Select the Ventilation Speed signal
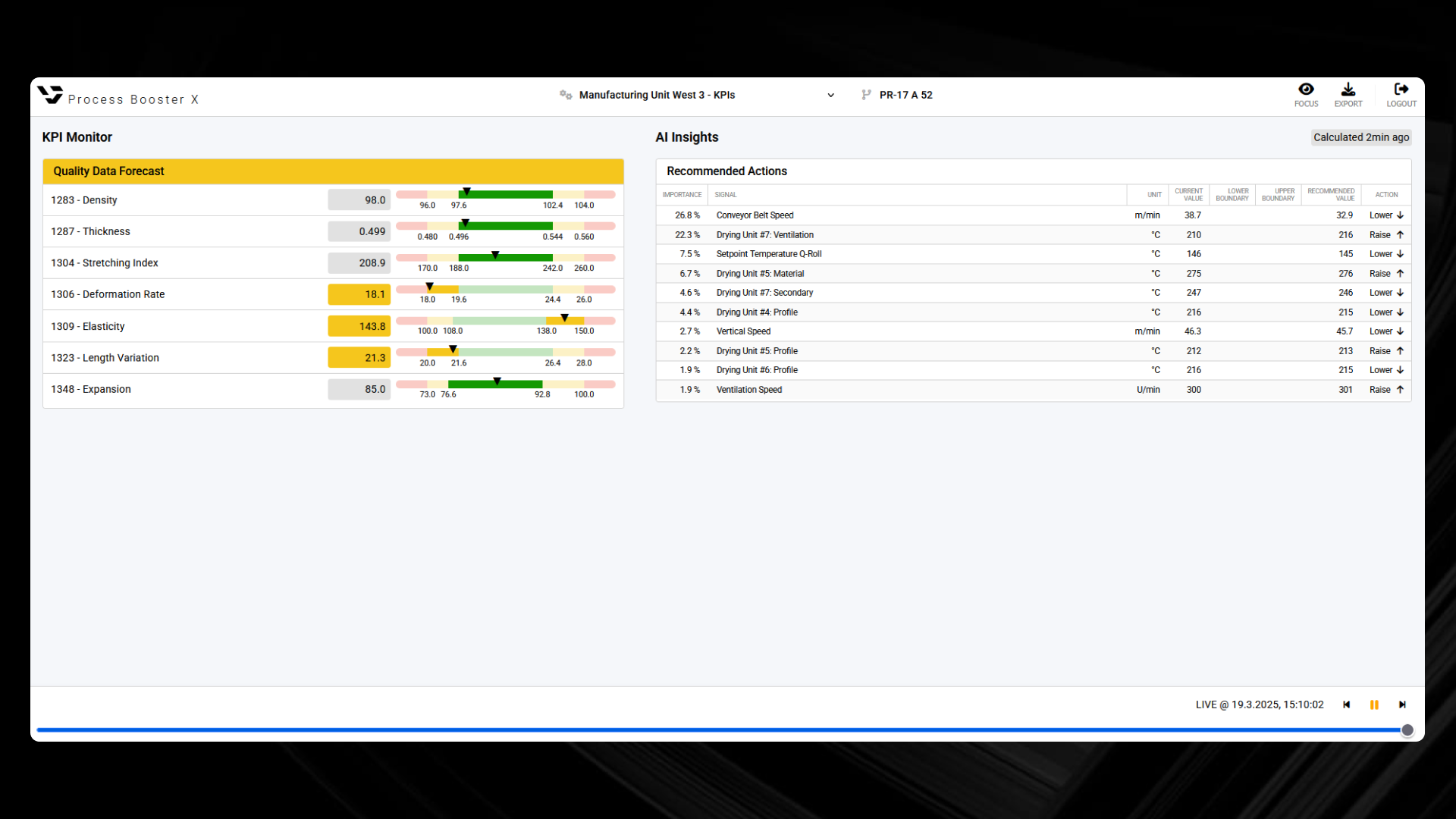This screenshot has height=819, width=1456. tap(749, 390)
